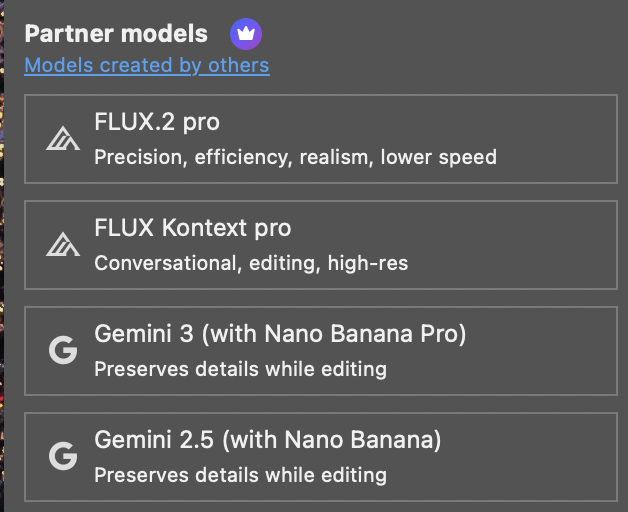The height and width of the screenshot is (512, 628).
Task: Click the Conversational, editing, high-res description text
Action: coord(251,264)
